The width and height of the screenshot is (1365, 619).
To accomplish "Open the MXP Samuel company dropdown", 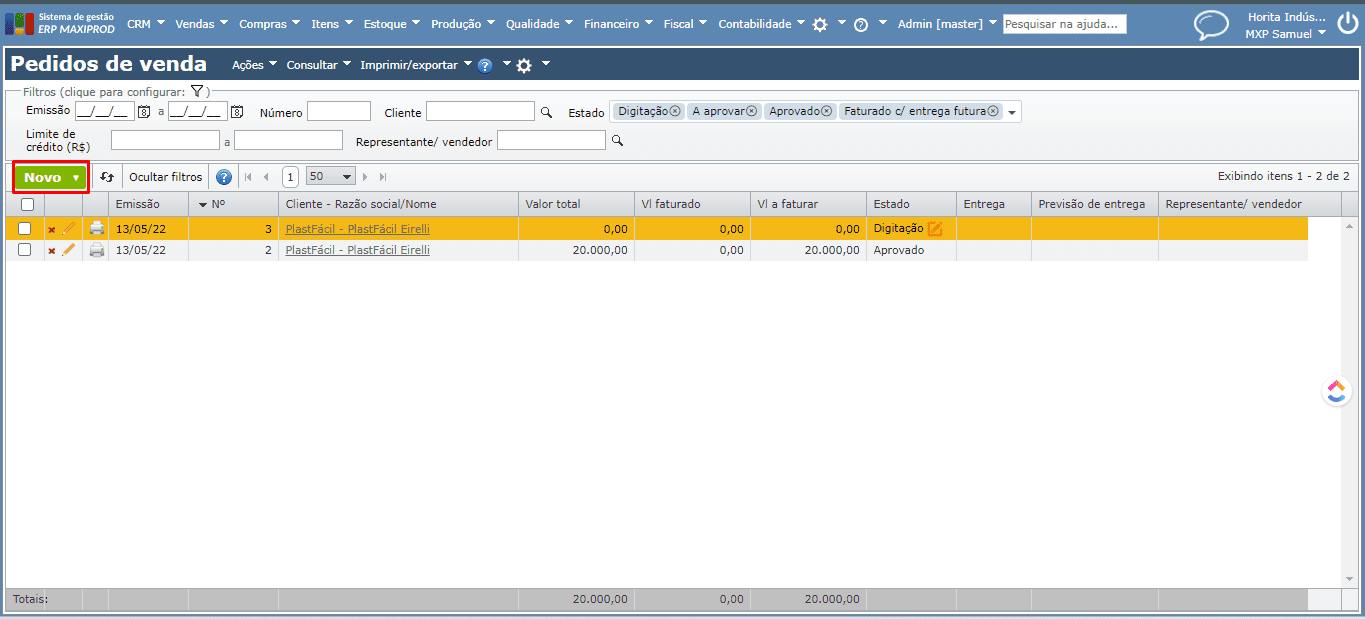I will pos(1286,34).
